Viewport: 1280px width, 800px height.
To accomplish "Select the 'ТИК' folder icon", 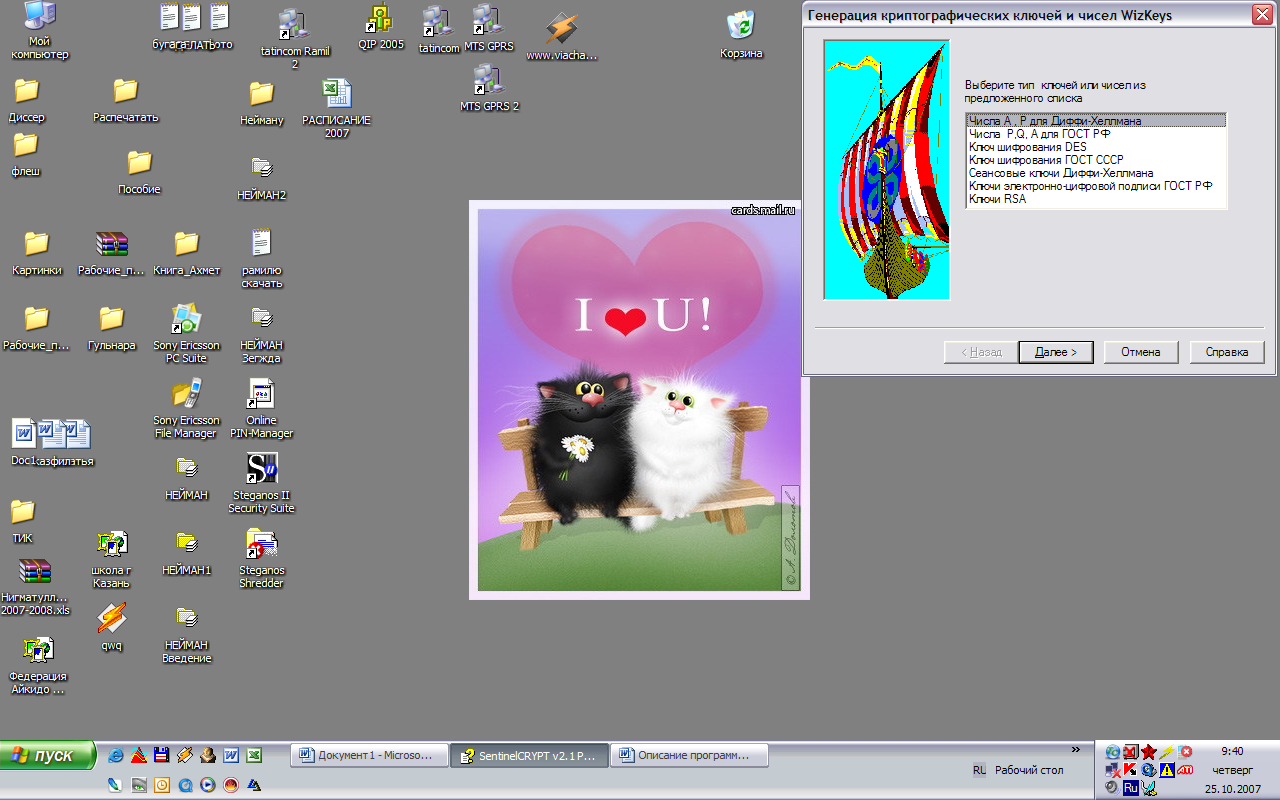I will [x=22, y=522].
